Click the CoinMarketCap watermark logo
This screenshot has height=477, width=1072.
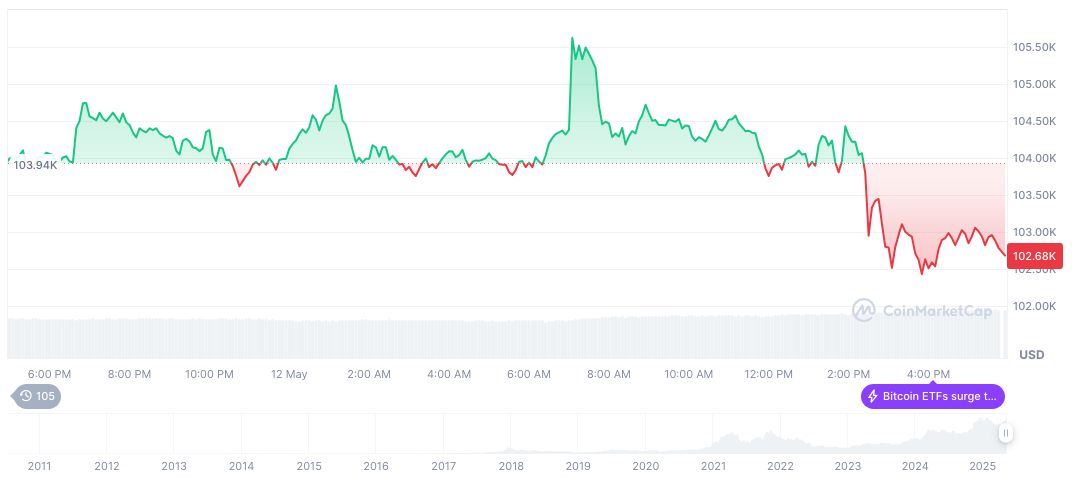(863, 311)
